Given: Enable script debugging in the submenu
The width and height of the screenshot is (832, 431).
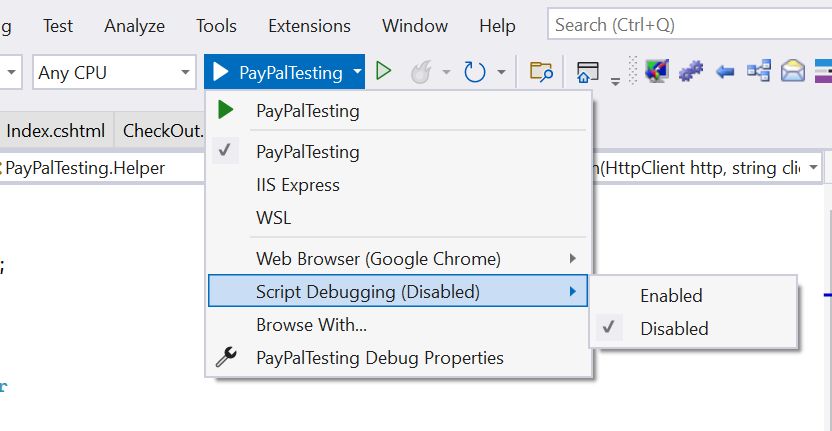Looking at the screenshot, I should [x=693, y=296].
